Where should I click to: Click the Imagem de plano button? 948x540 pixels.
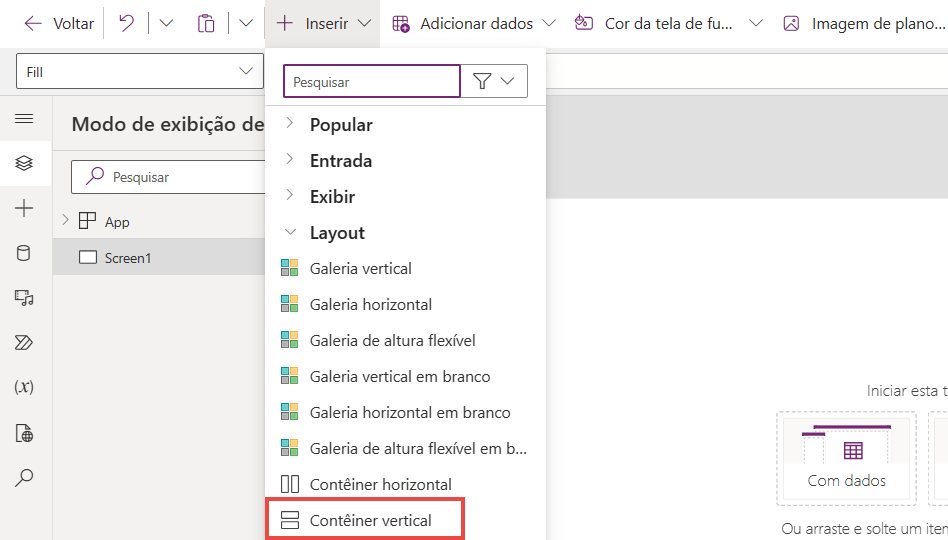863,24
